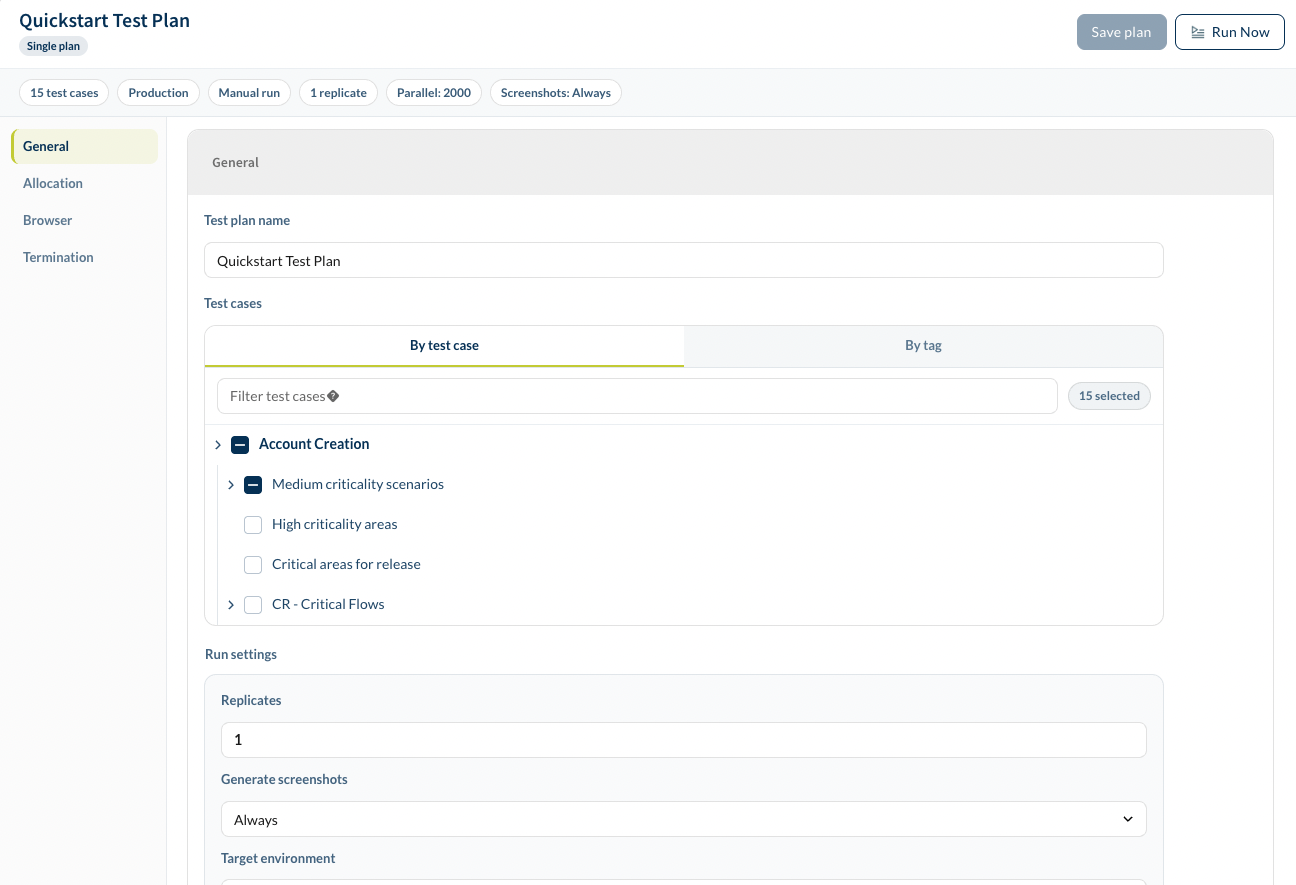Select the Critical areas for release label
This screenshot has width=1296, height=885.
[x=346, y=564]
